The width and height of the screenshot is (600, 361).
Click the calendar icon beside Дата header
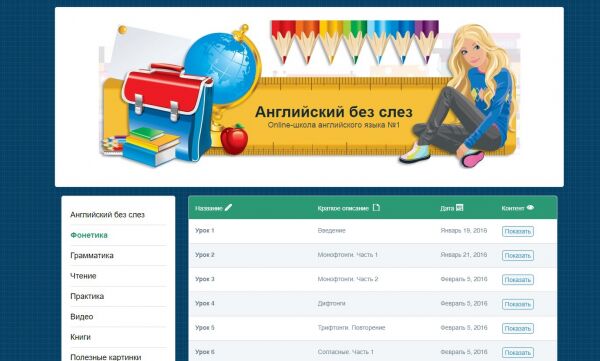(x=460, y=207)
